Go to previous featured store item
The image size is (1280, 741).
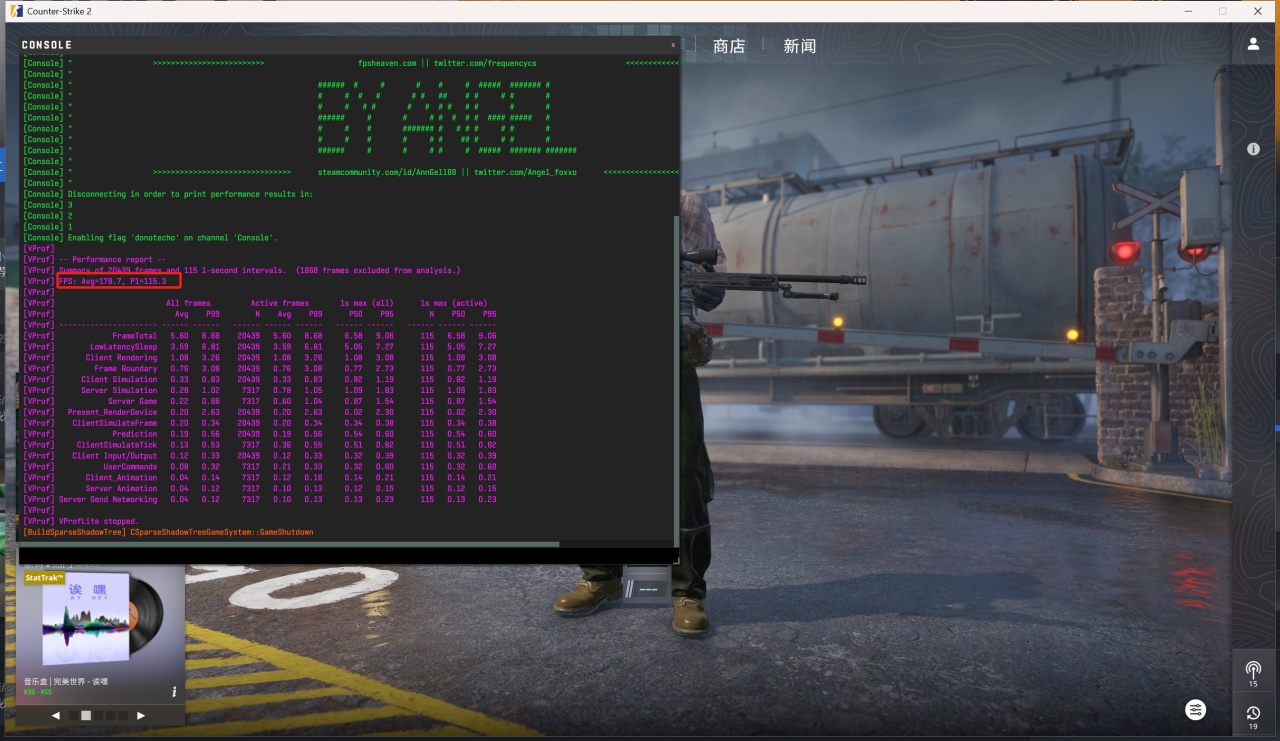pyautogui.click(x=56, y=715)
